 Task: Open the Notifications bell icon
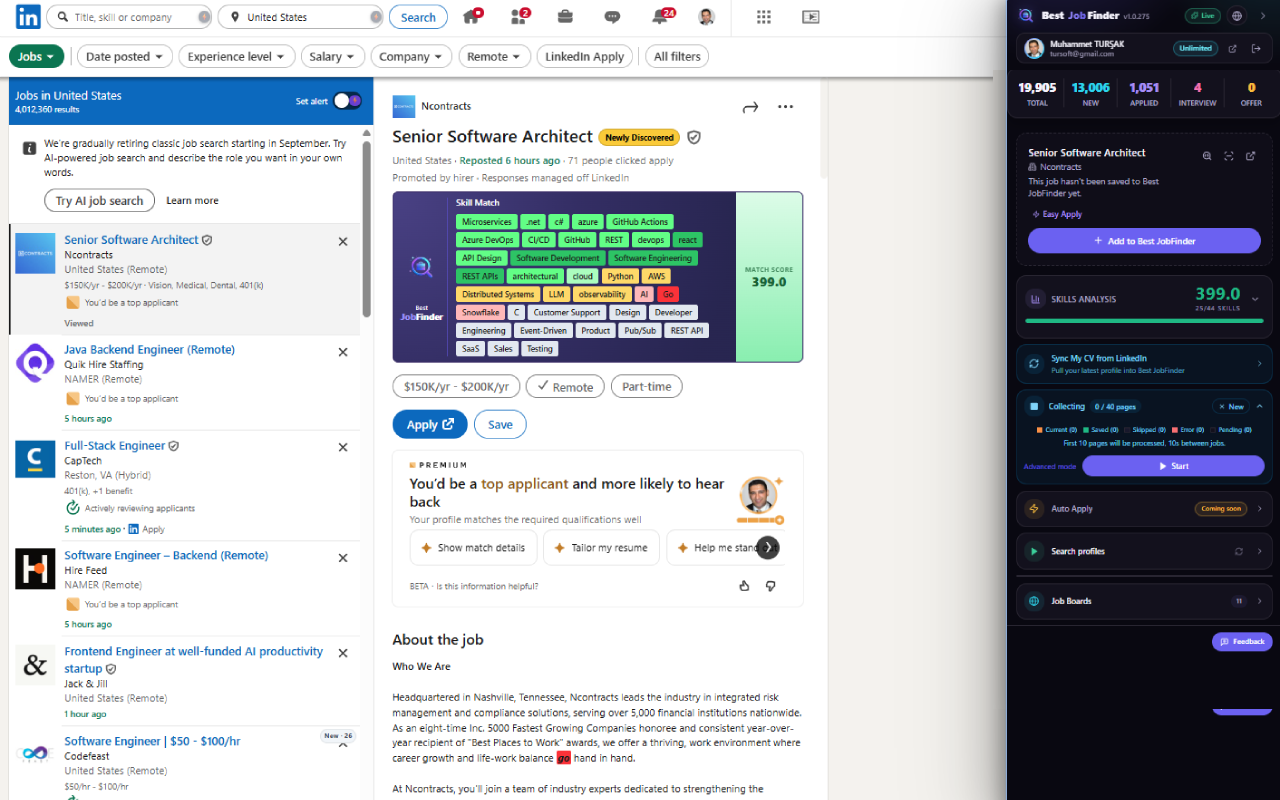point(661,17)
